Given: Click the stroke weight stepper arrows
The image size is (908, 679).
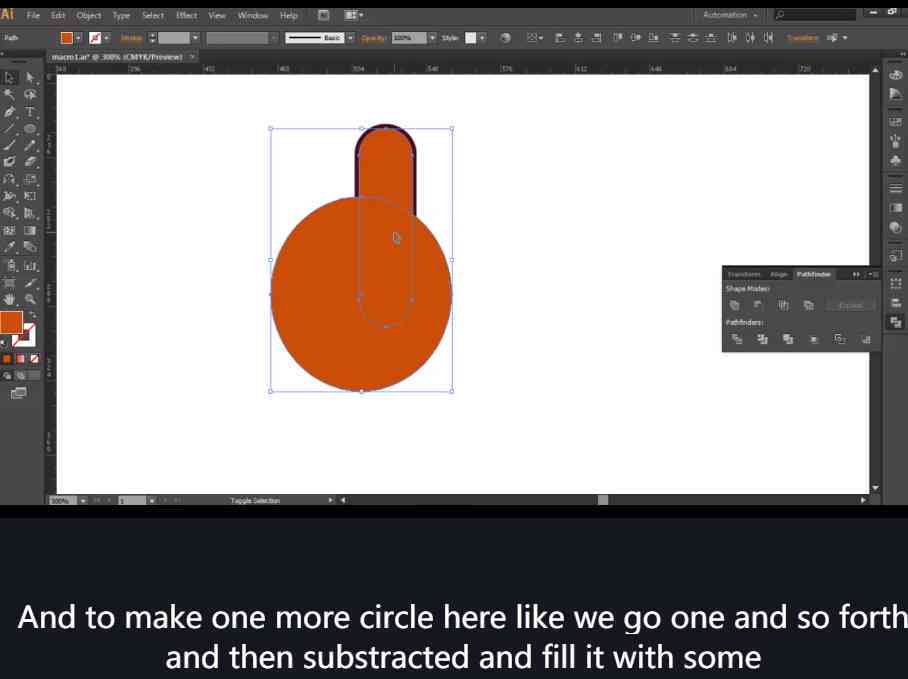Looking at the screenshot, I should pyautogui.click(x=152, y=38).
